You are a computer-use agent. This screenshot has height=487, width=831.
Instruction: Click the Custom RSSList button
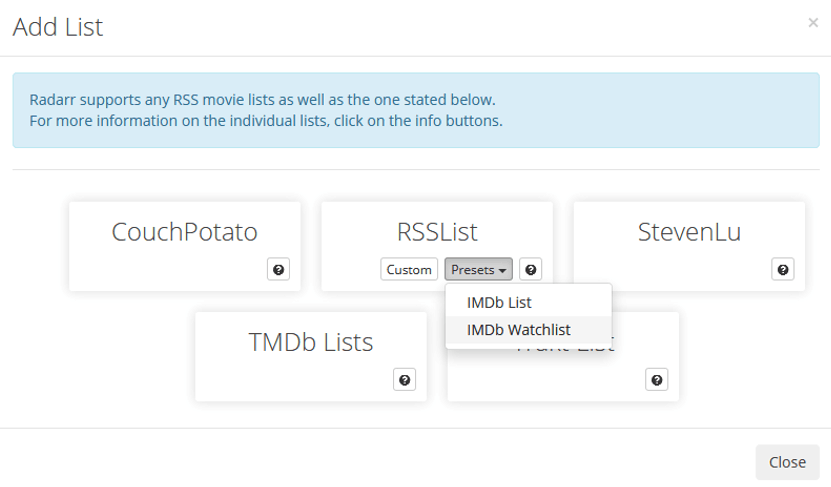(409, 269)
